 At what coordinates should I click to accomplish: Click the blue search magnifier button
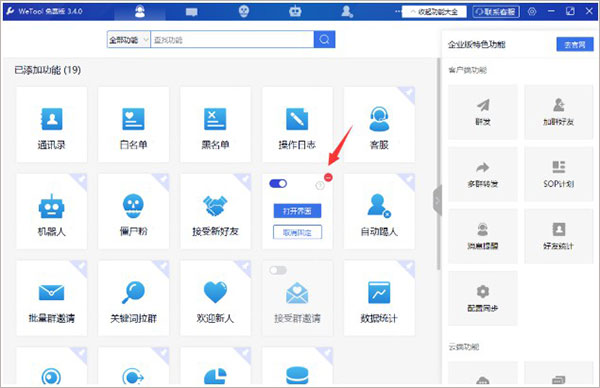[x=324, y=39]
